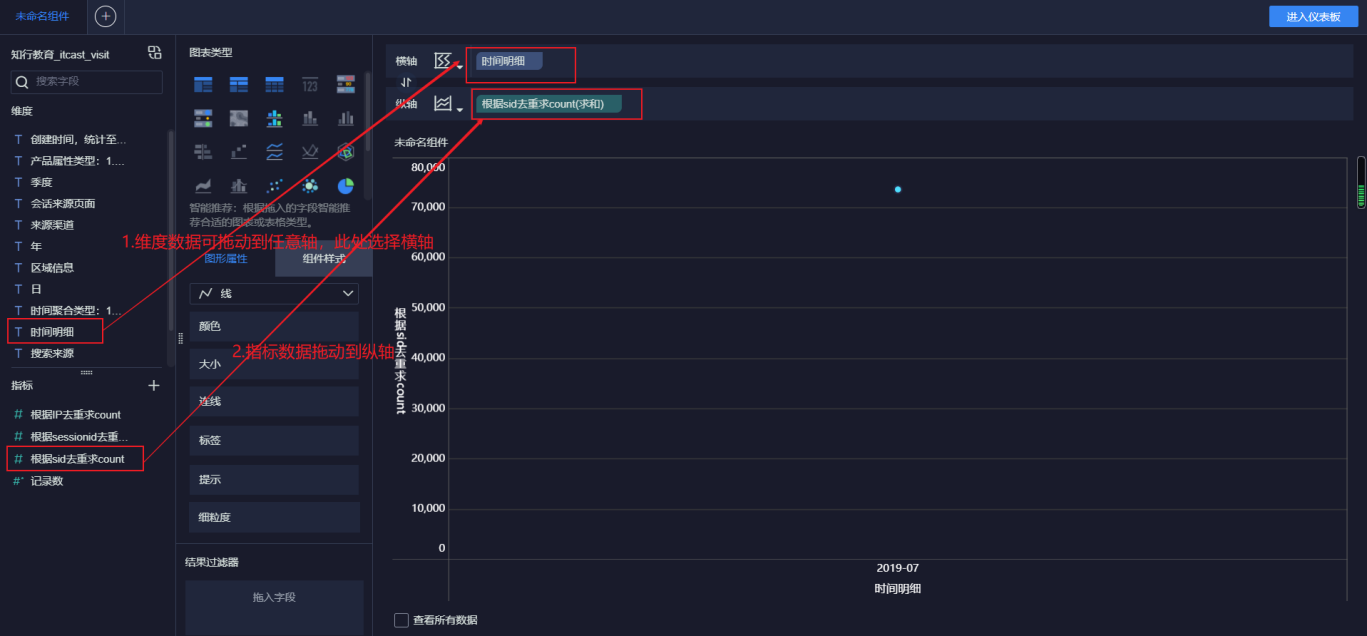Select the 123 KPI indicator card type

tap(310, 84)
